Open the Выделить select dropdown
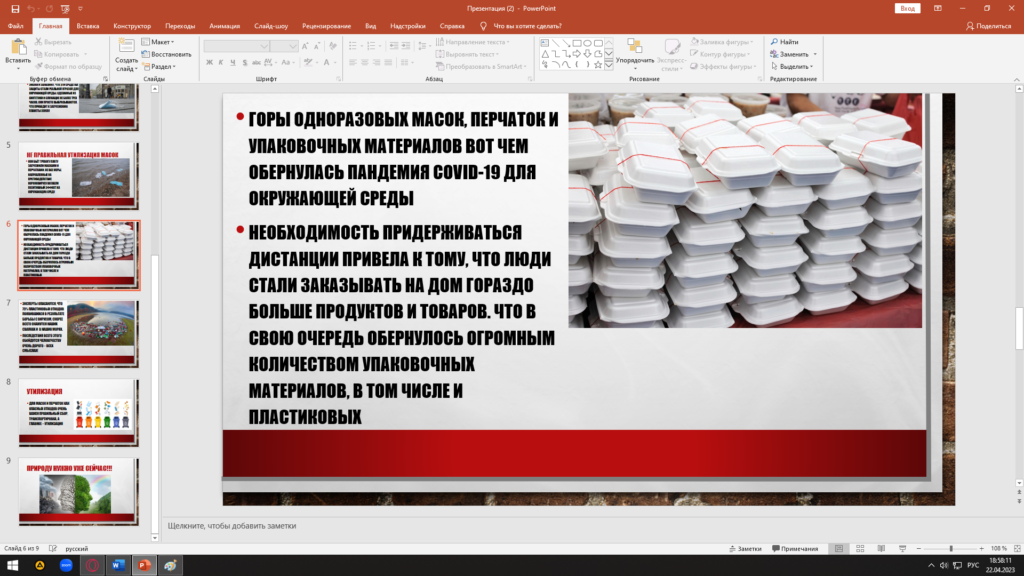The width and height of the screenshot is (1024, 576). [792, 67]
